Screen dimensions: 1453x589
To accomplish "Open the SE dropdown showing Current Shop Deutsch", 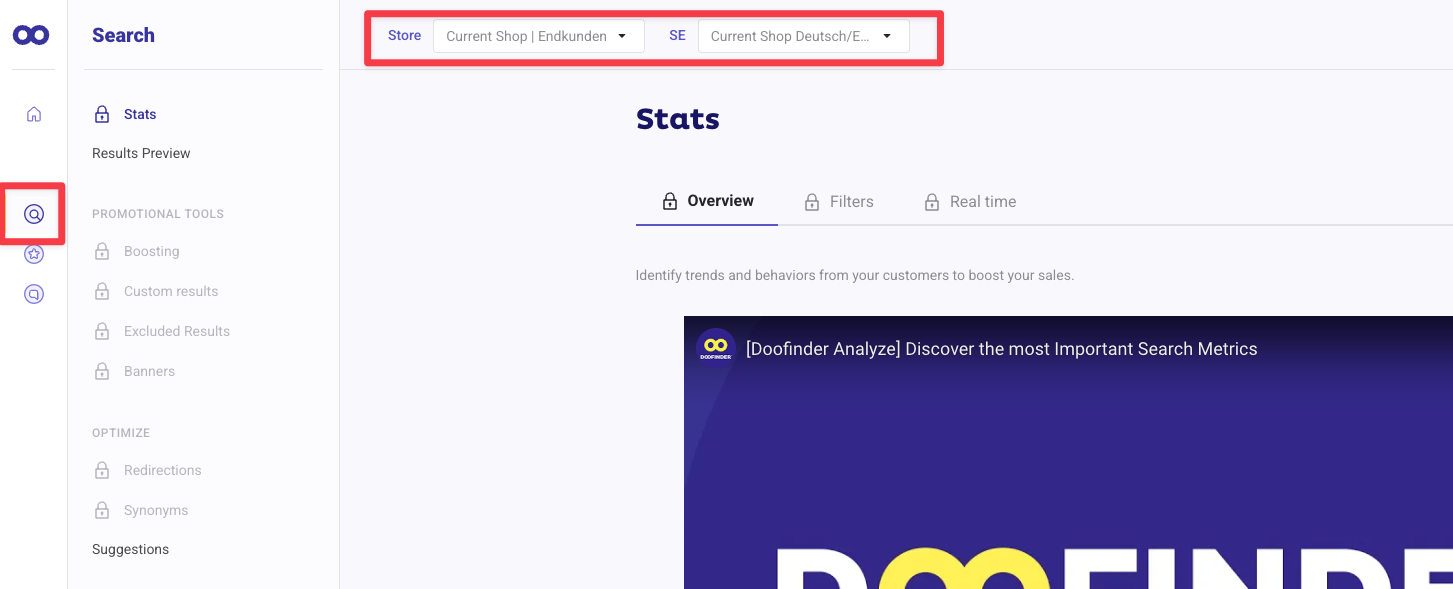I will coord(803,36).
